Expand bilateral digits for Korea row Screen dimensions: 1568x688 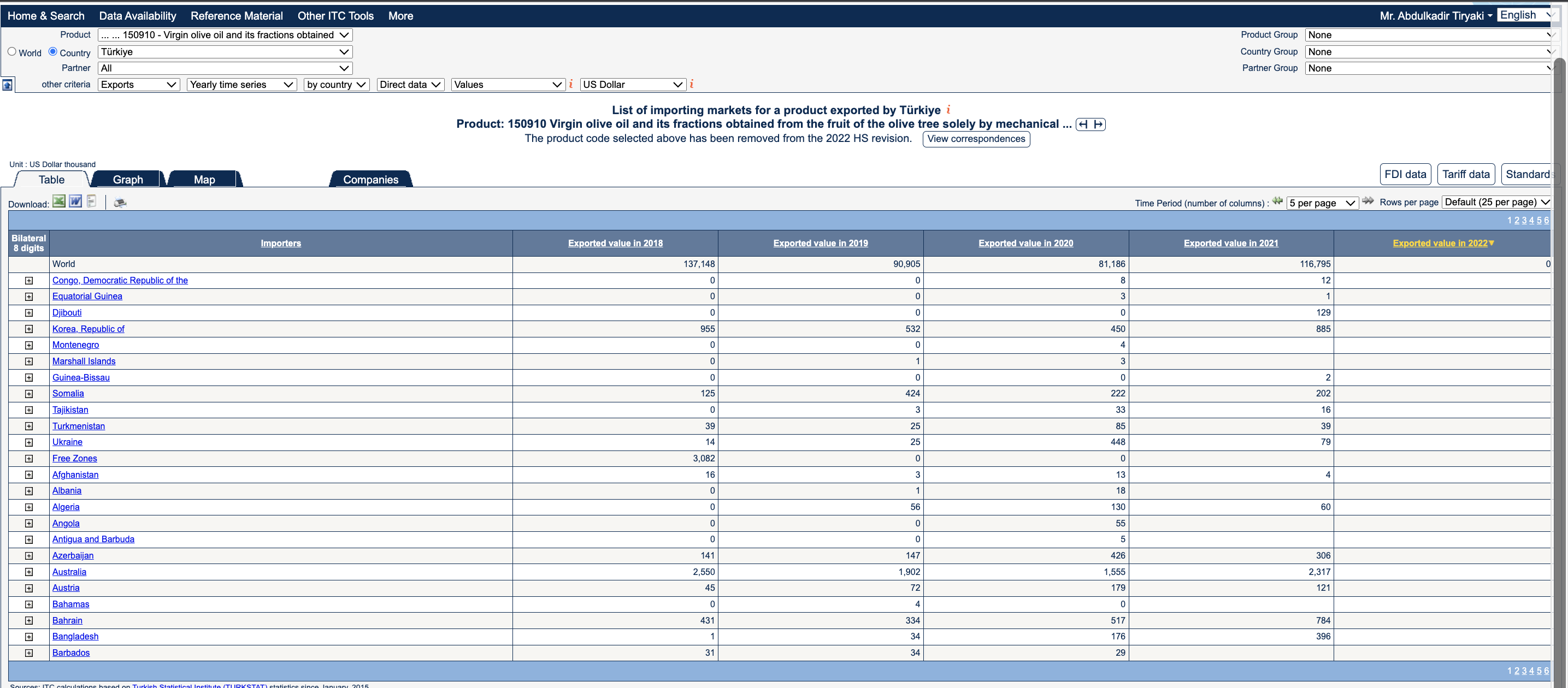(28, 329)
